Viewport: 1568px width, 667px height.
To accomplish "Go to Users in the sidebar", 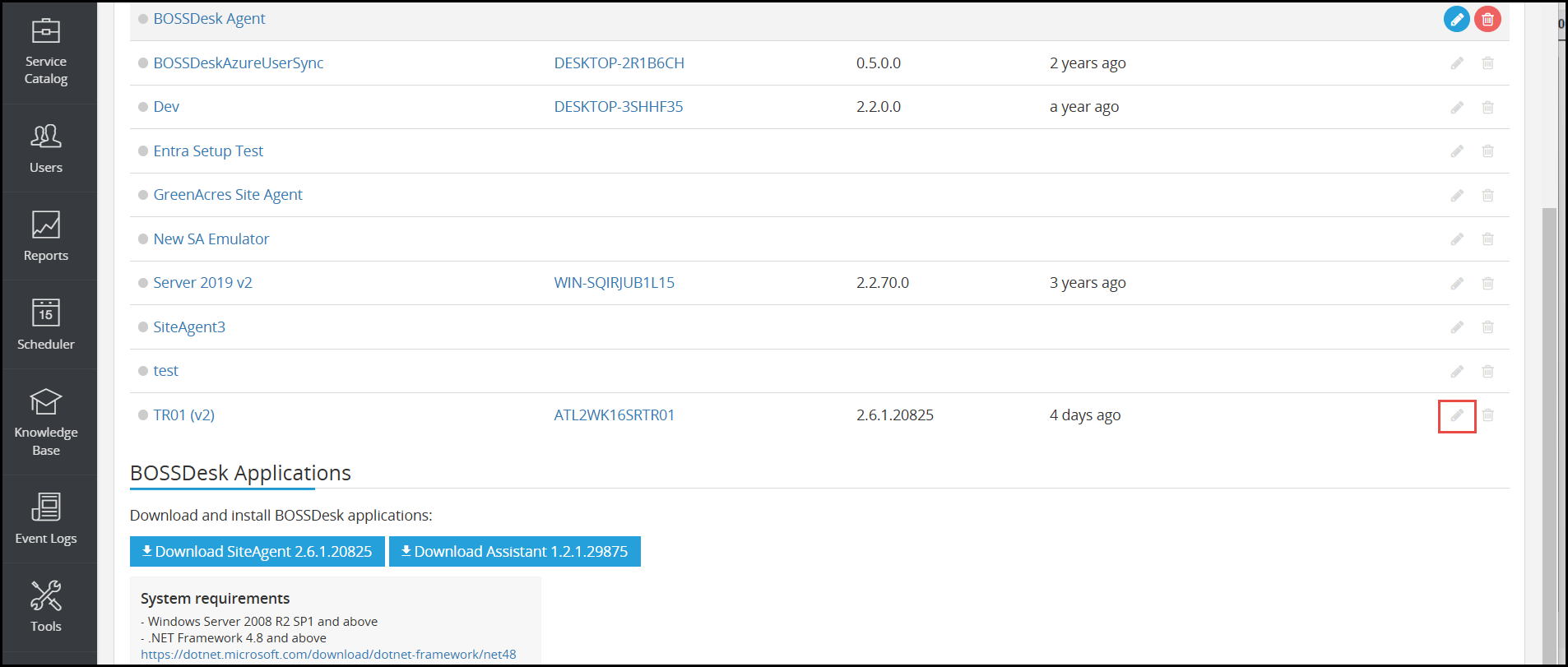I will tap(46, 149).
